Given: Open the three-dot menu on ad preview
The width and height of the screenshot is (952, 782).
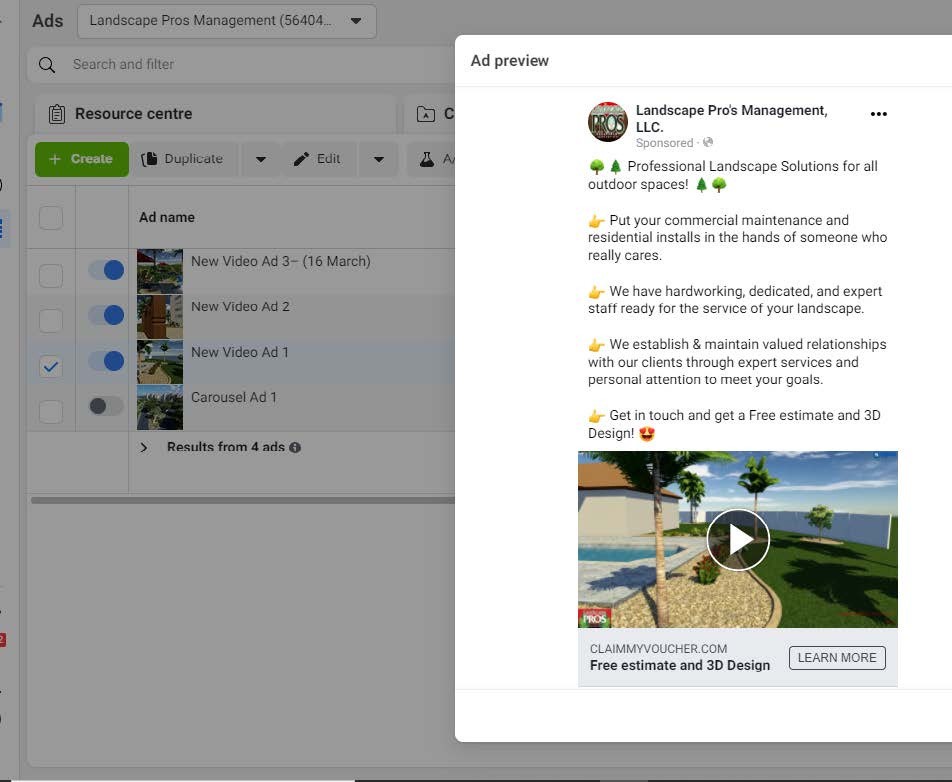Looking at the screenshot, I should (878, 114).
